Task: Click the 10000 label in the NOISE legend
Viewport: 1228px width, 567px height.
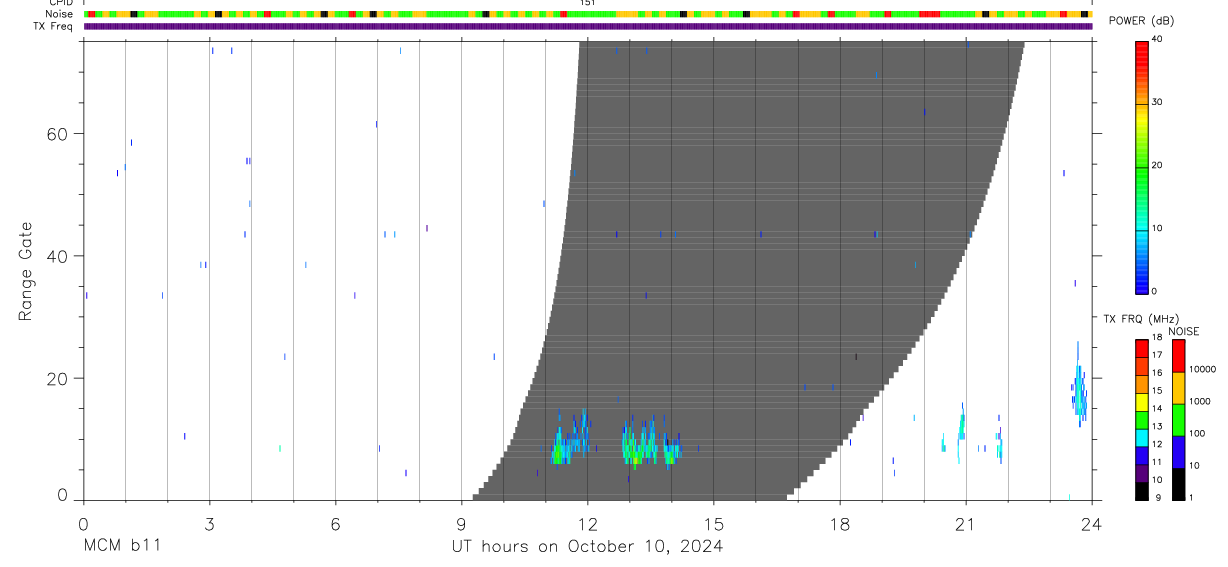Action: 1202,369
